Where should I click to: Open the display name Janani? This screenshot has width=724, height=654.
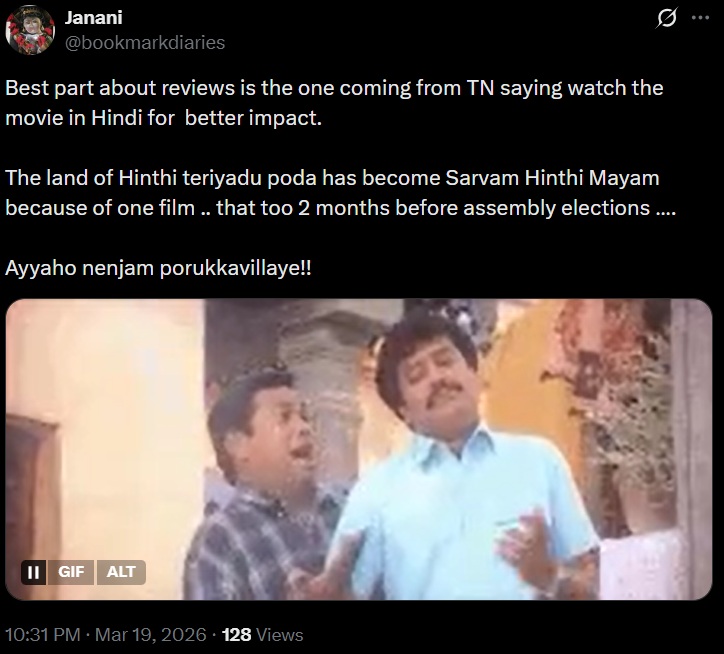pyautogui.click(x=93, y=18)
